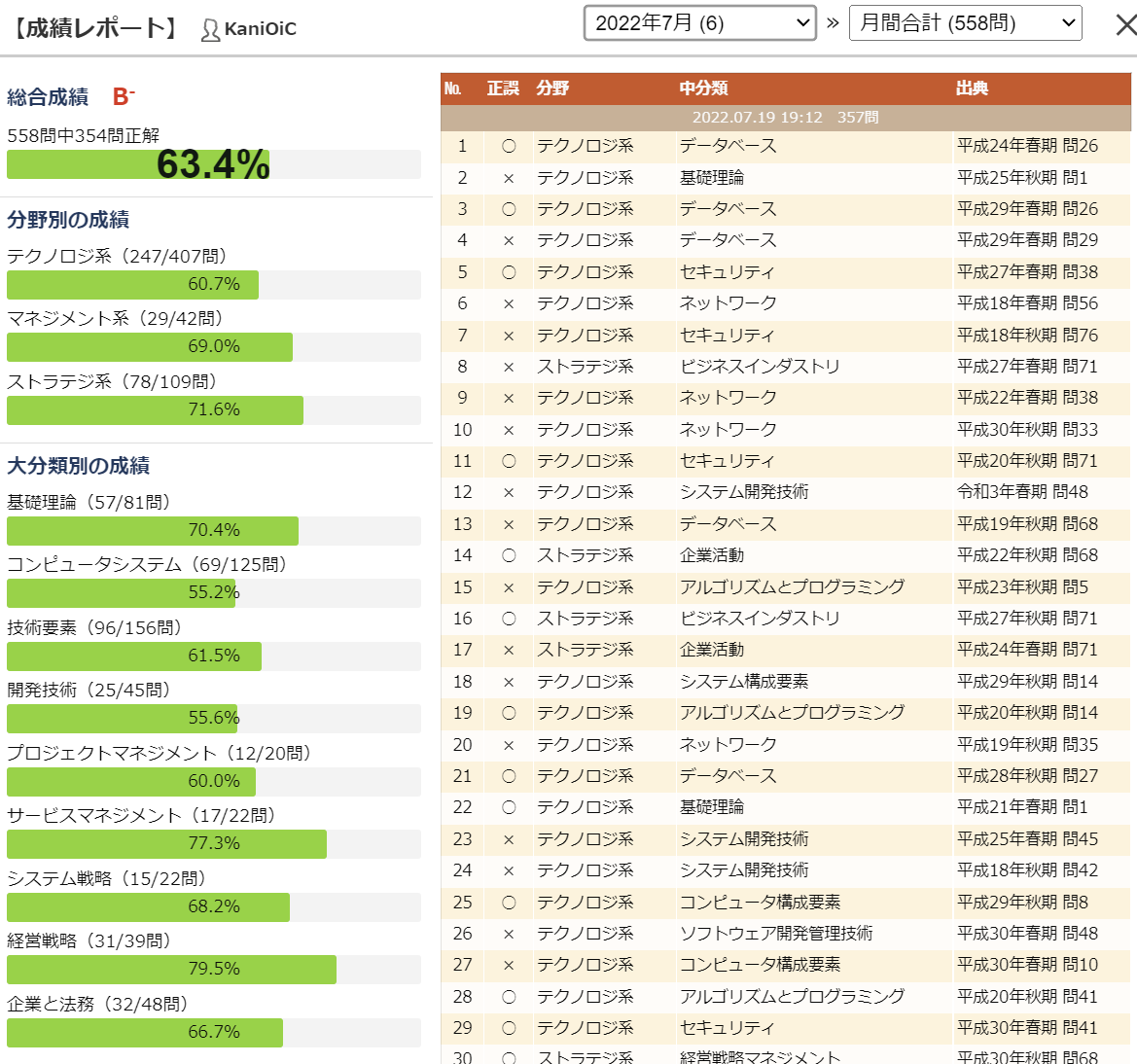The height and width of the screenshot is (1064, 1137).
Task: Click the ストラテジ系 71.6% progress bar
Action: pos(213,409)
